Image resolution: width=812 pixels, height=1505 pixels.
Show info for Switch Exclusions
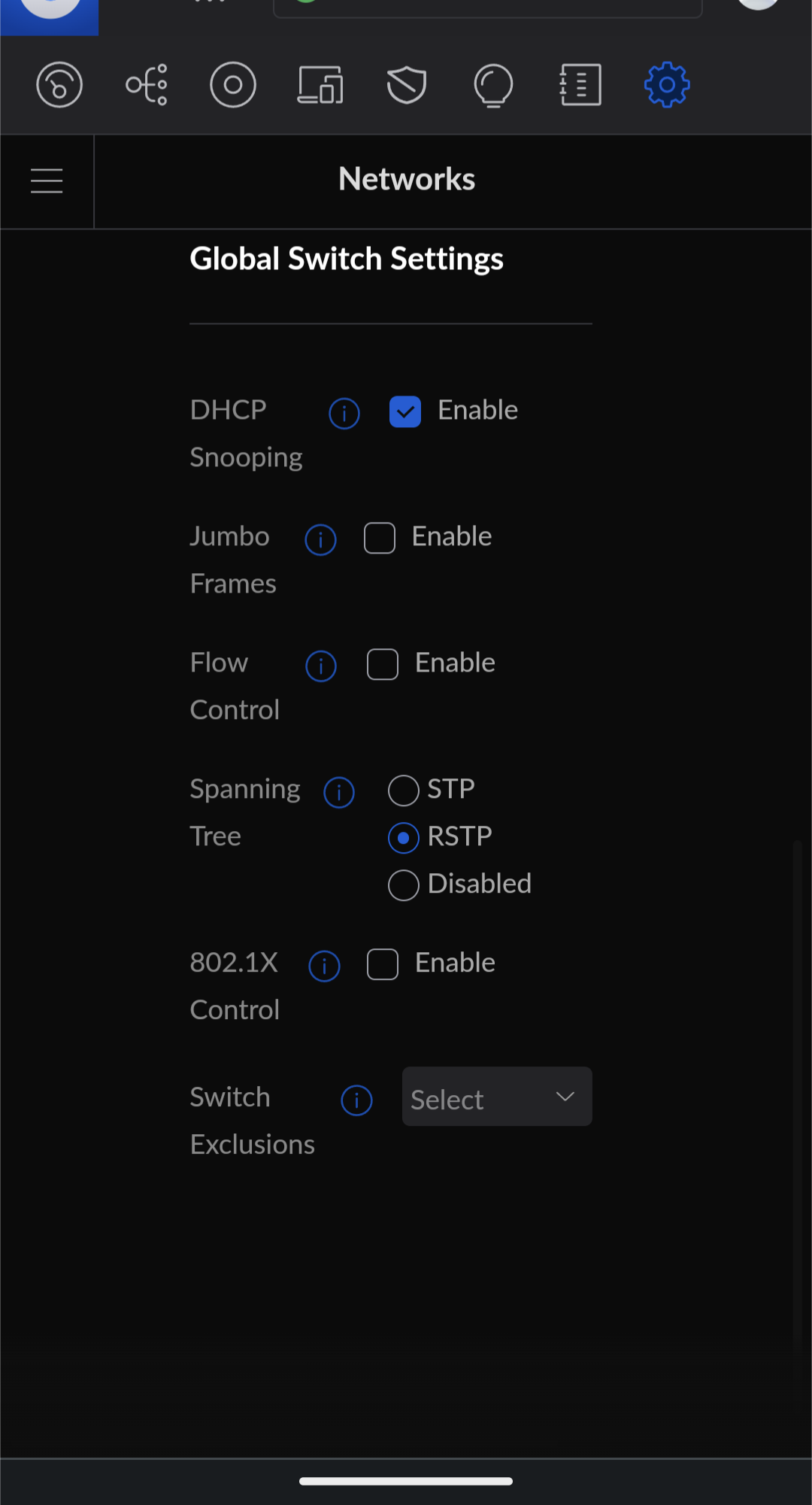(x=356, y=1100)
